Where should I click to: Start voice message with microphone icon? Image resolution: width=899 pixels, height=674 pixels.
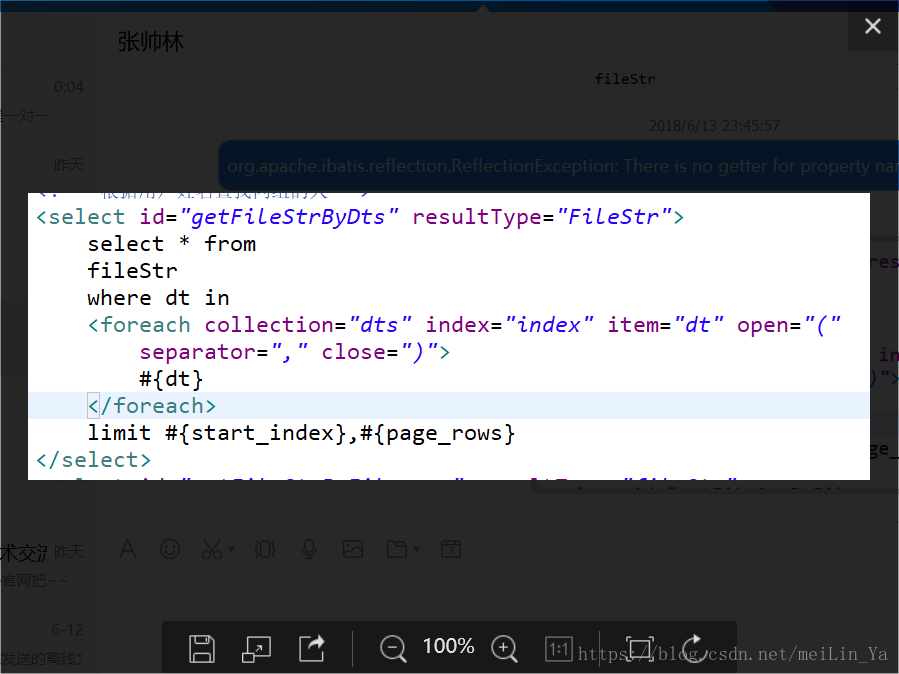pyautogui.click(x=309, y=549)
